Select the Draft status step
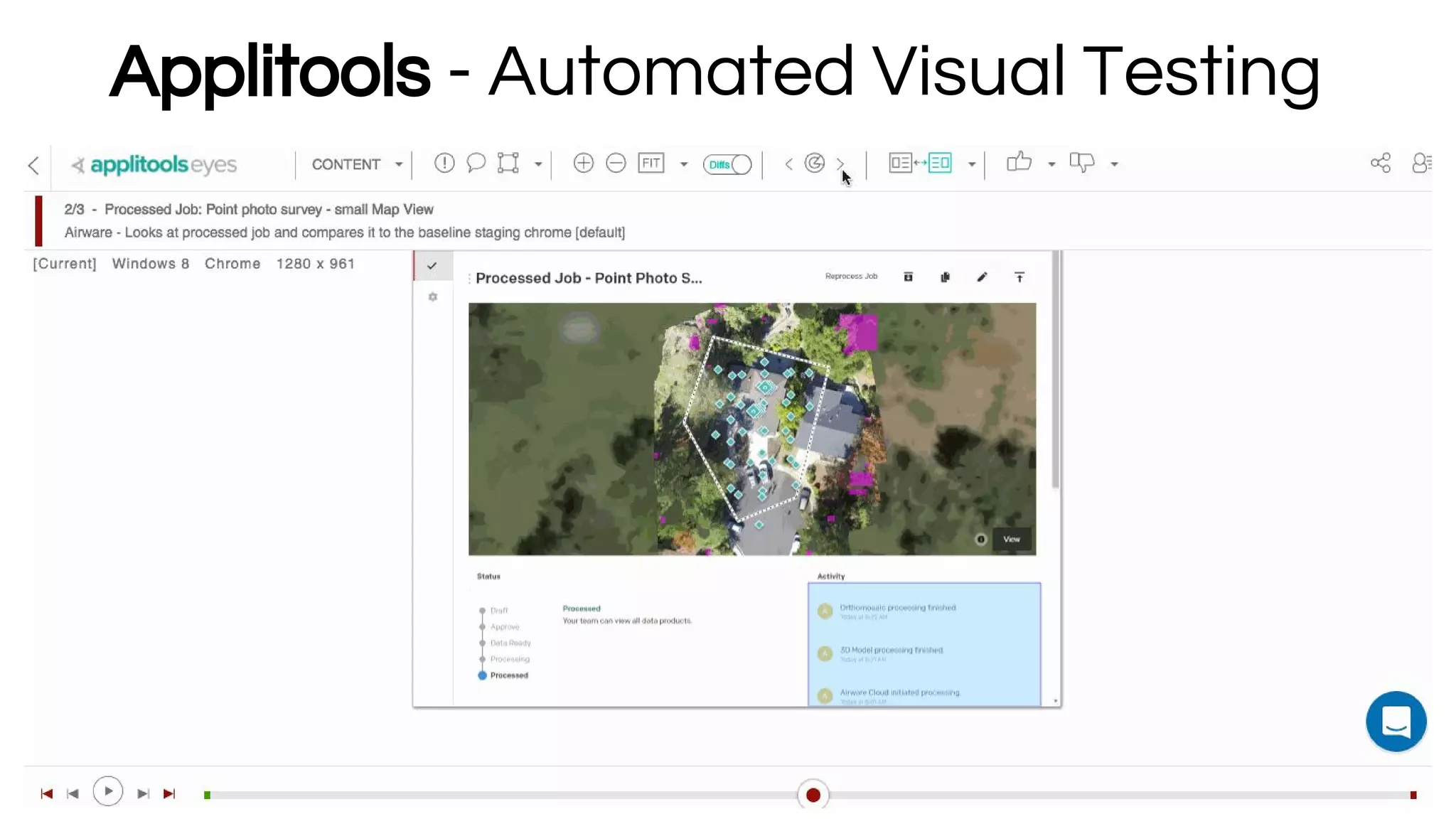The image size is (1456, 819). pyautogui.click(x=494, y=611)
